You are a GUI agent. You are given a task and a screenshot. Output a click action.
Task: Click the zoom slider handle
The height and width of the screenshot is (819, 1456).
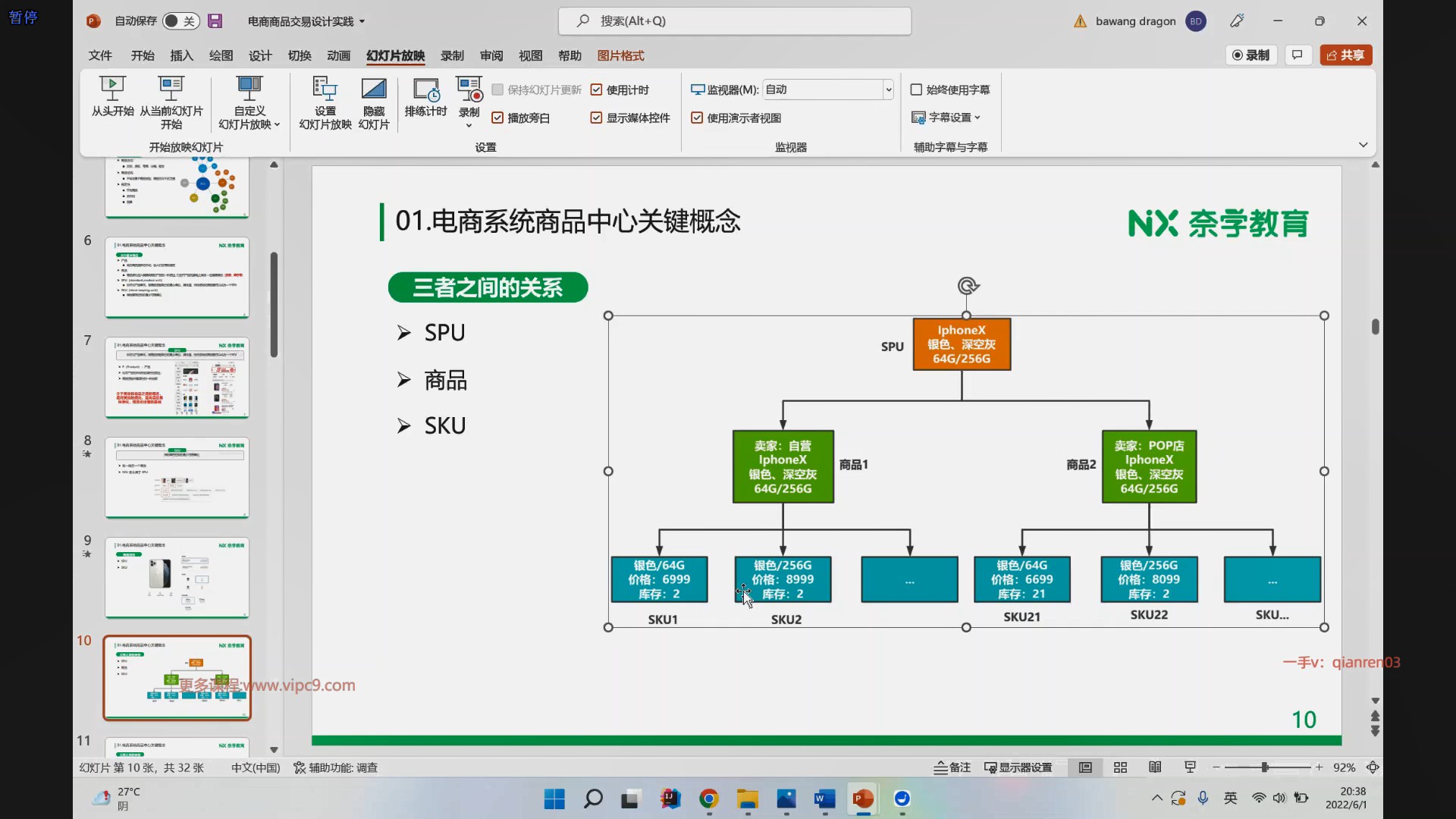click(1265, 767)
